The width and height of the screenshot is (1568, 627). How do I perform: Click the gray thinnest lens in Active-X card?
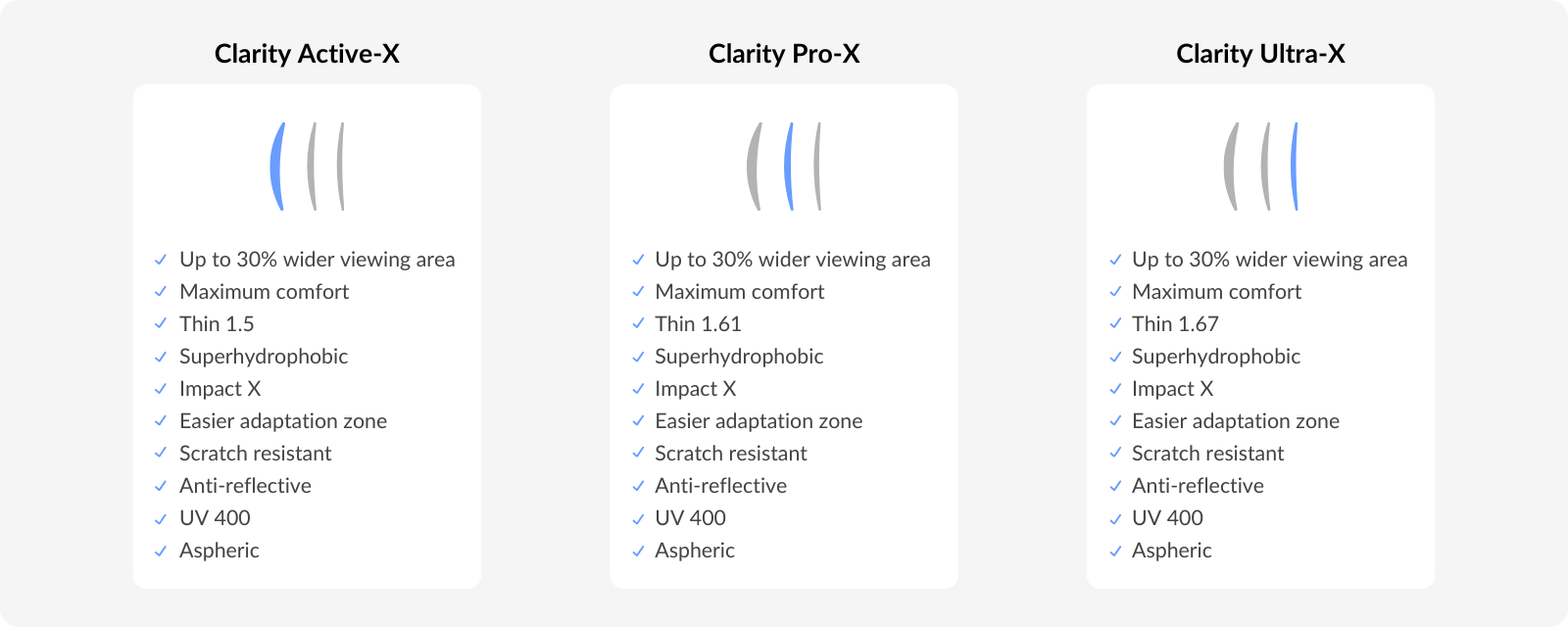341,167
